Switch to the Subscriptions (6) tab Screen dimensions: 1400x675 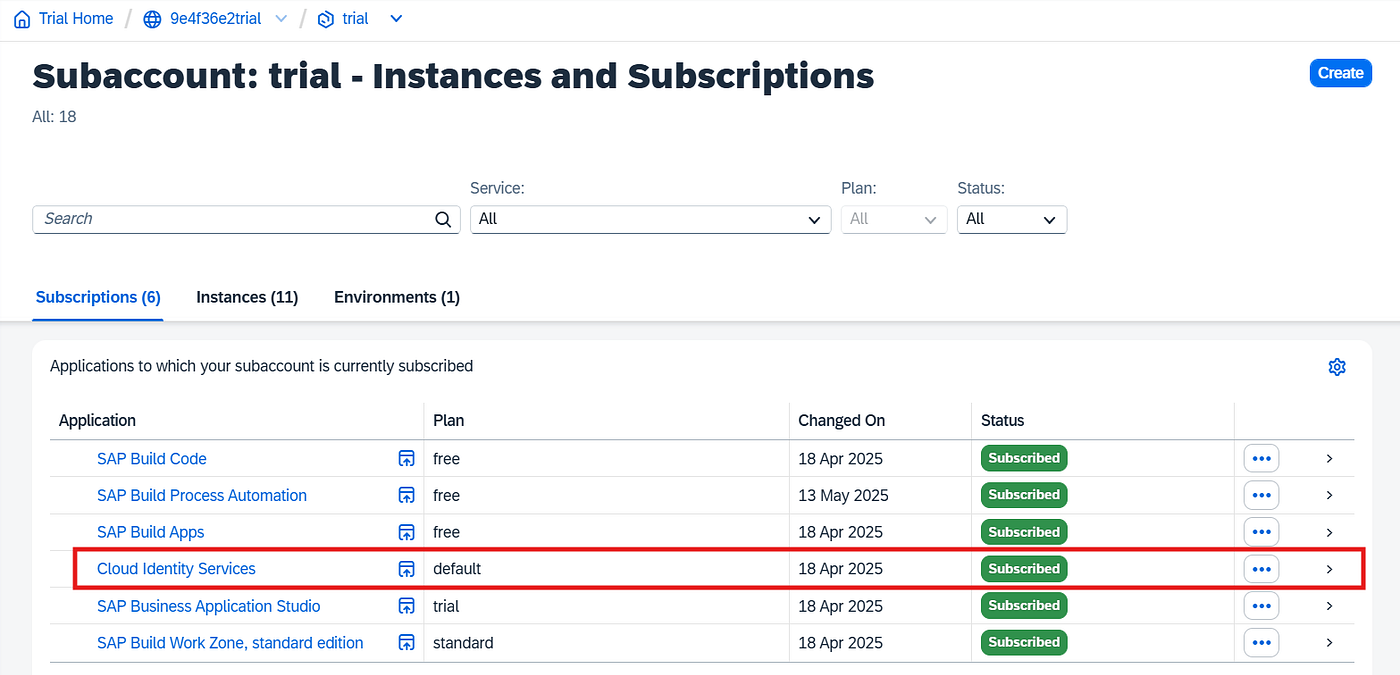pyautogui.click(x=98, y=297)
